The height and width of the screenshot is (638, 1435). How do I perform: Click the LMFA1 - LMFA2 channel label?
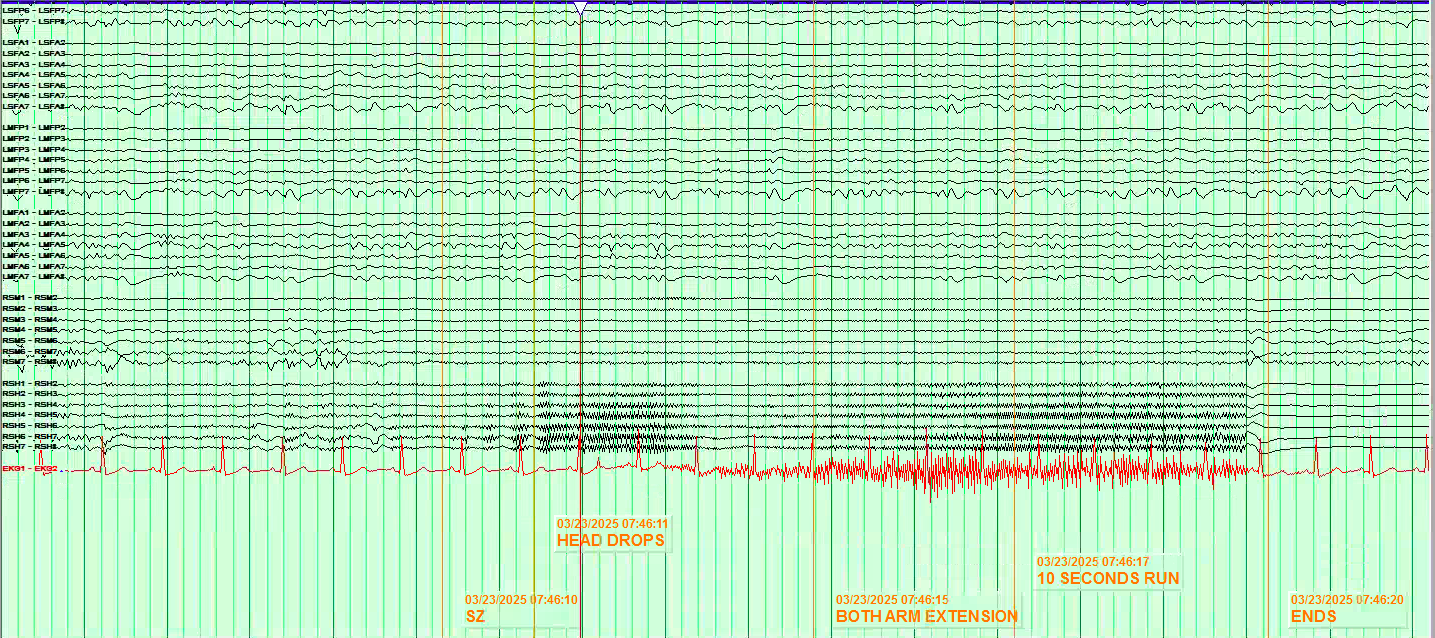(x=34, y=213)
